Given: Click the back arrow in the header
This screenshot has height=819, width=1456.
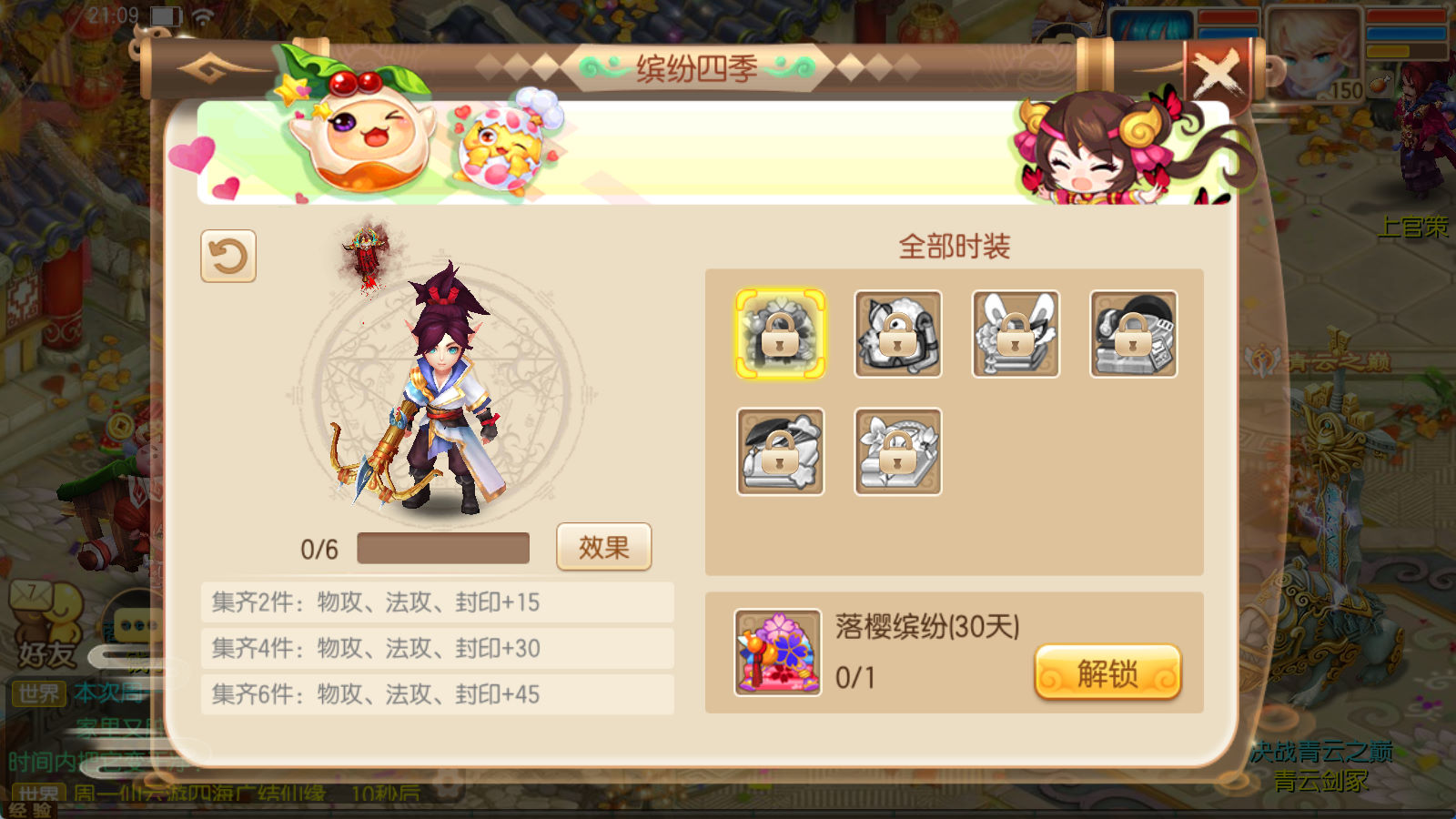Looking at the screenshot, I should coord(208,68).
